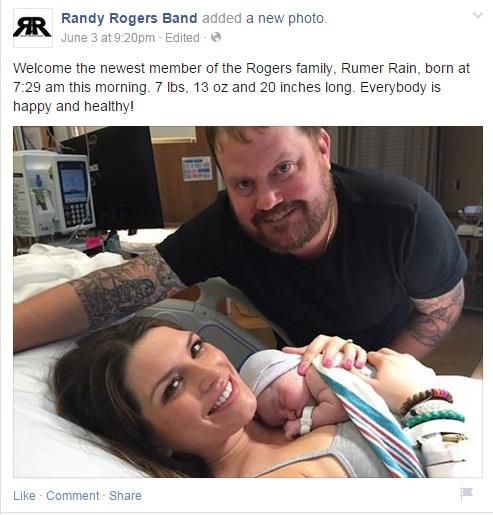View the post's Edited history
This screenshot has width=493, height=515.
point(182,38)
